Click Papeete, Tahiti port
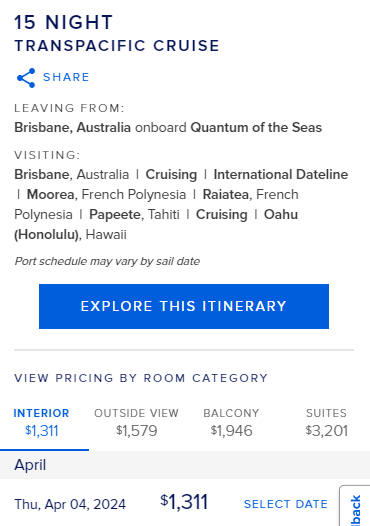The width and height of the screenshot is (370, 526). coord(134,215)
